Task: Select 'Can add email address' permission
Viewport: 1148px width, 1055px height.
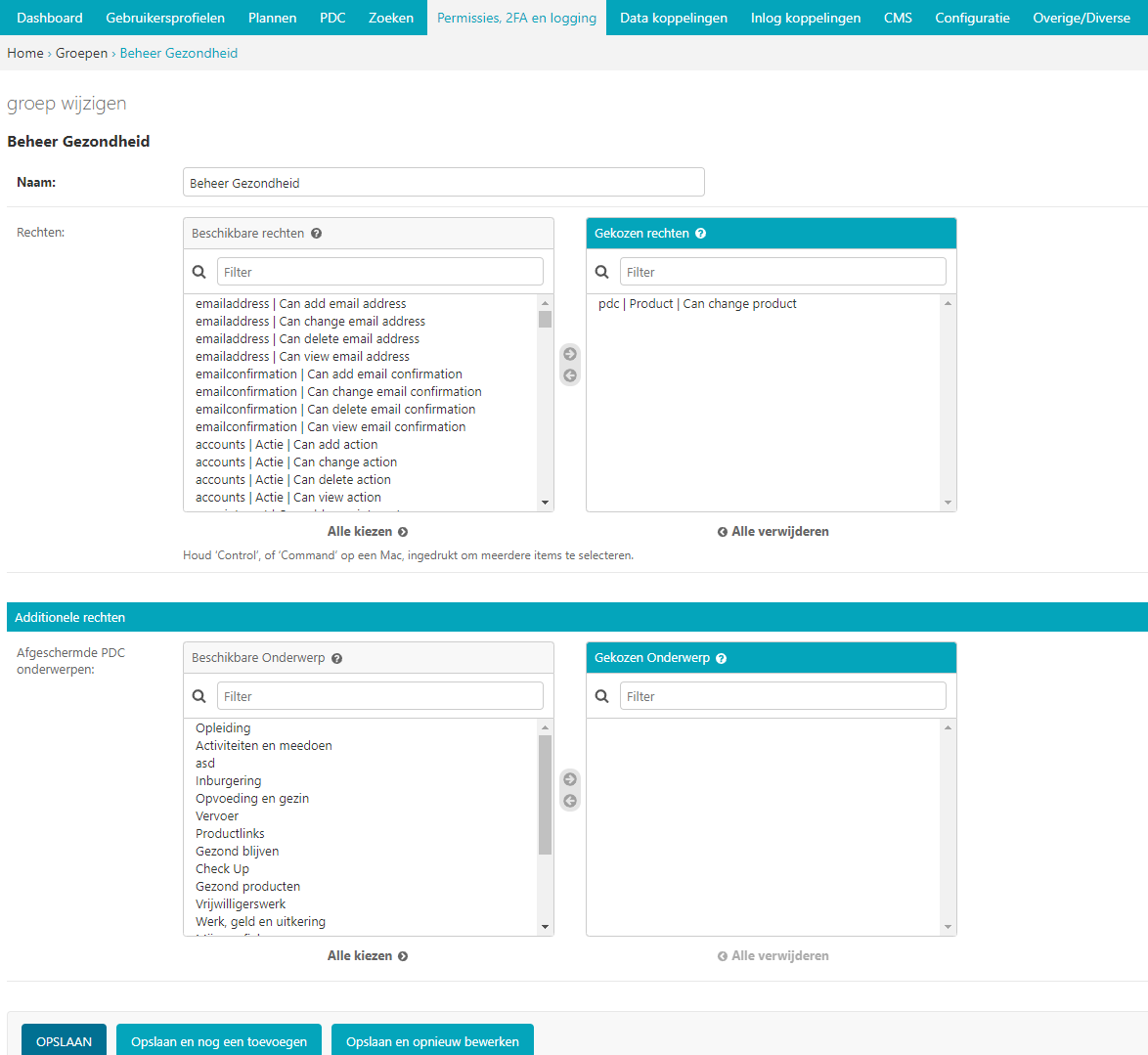Action: click(x=300, y=304)
